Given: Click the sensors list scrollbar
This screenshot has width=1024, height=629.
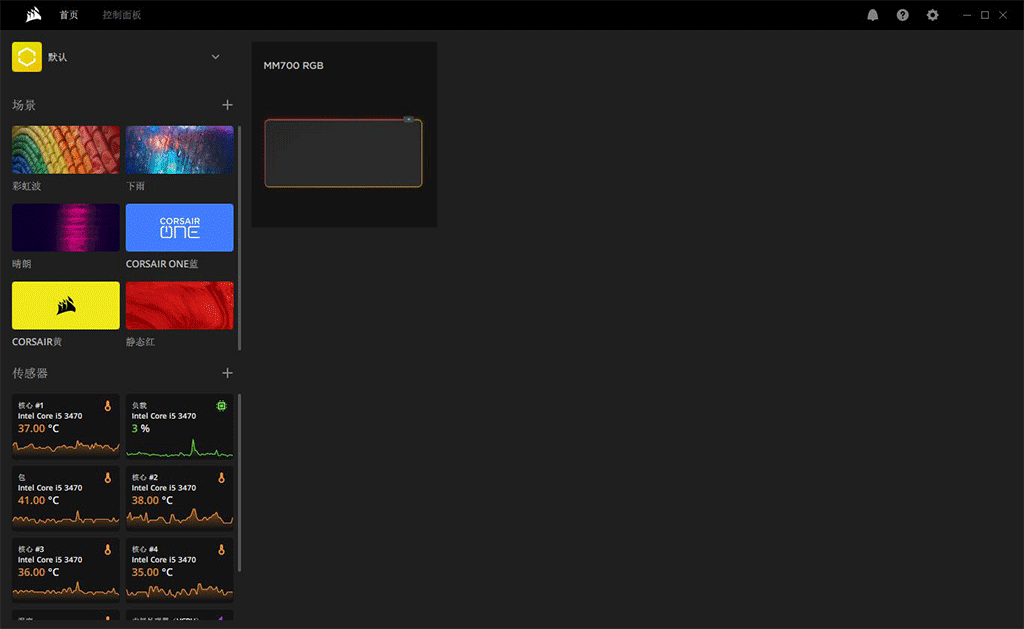Looking at the screenshot, I should [x=240, y=482].
